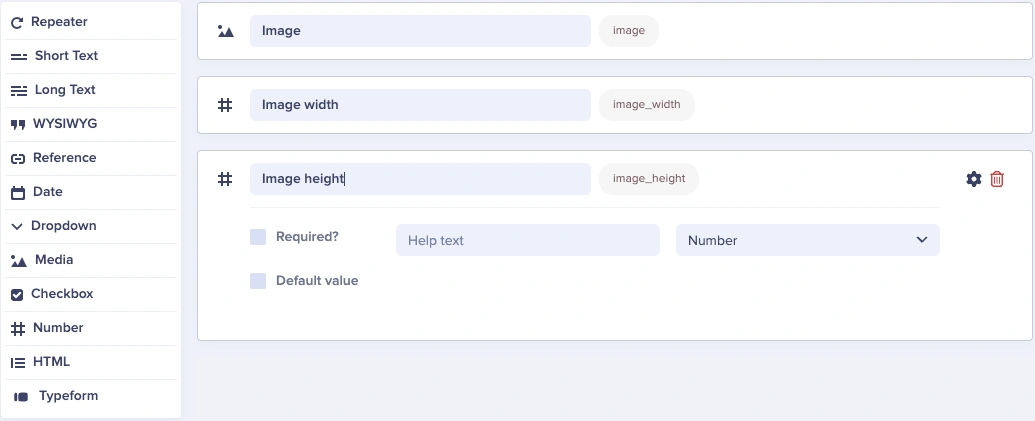This screenshot has width=1035, height=421.
Task: Enable the Required? checkbox
Action: (x=258, y=237)
